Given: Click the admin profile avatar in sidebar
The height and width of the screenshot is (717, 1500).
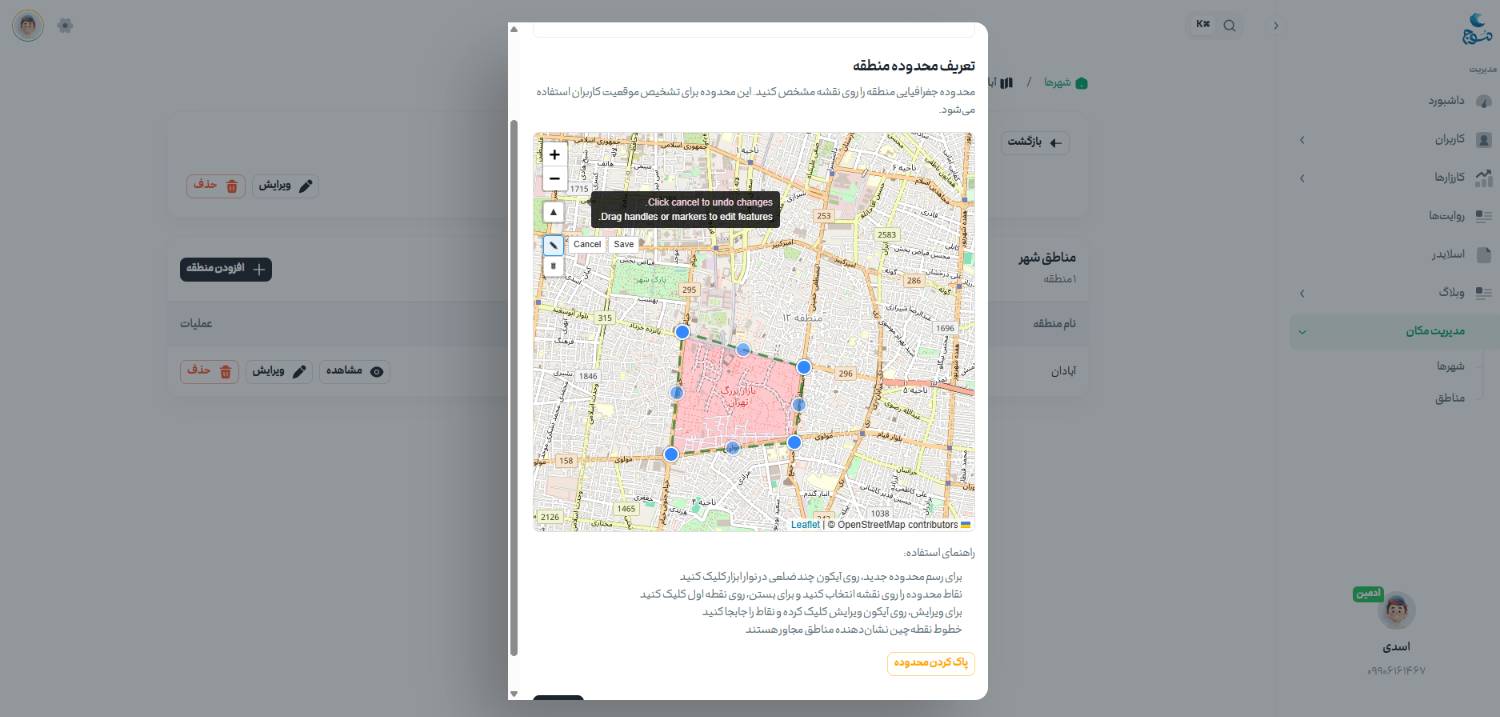Looking at the screenshot, I should coord(1396,610).
